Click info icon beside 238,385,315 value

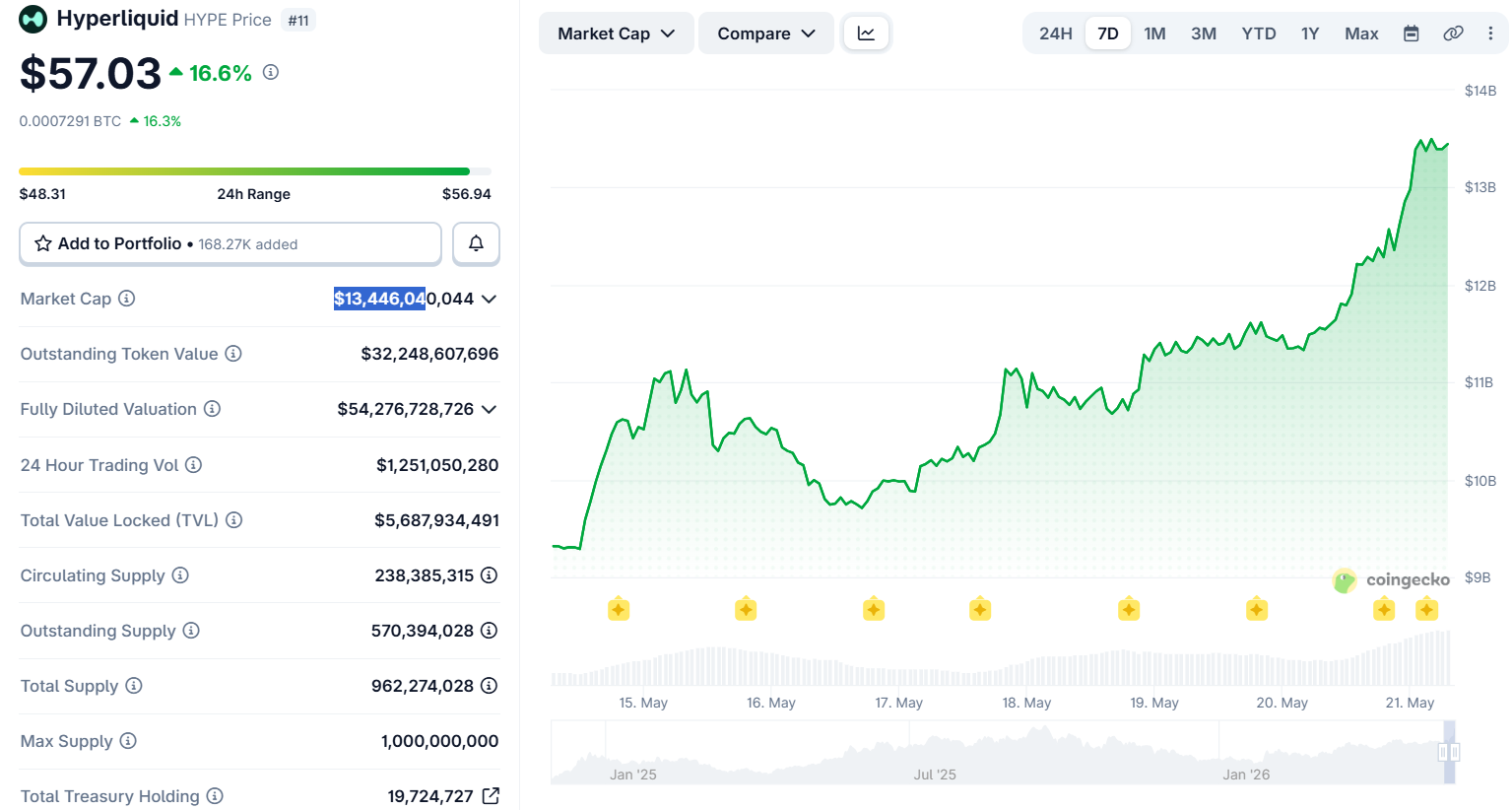click(489, 574)
